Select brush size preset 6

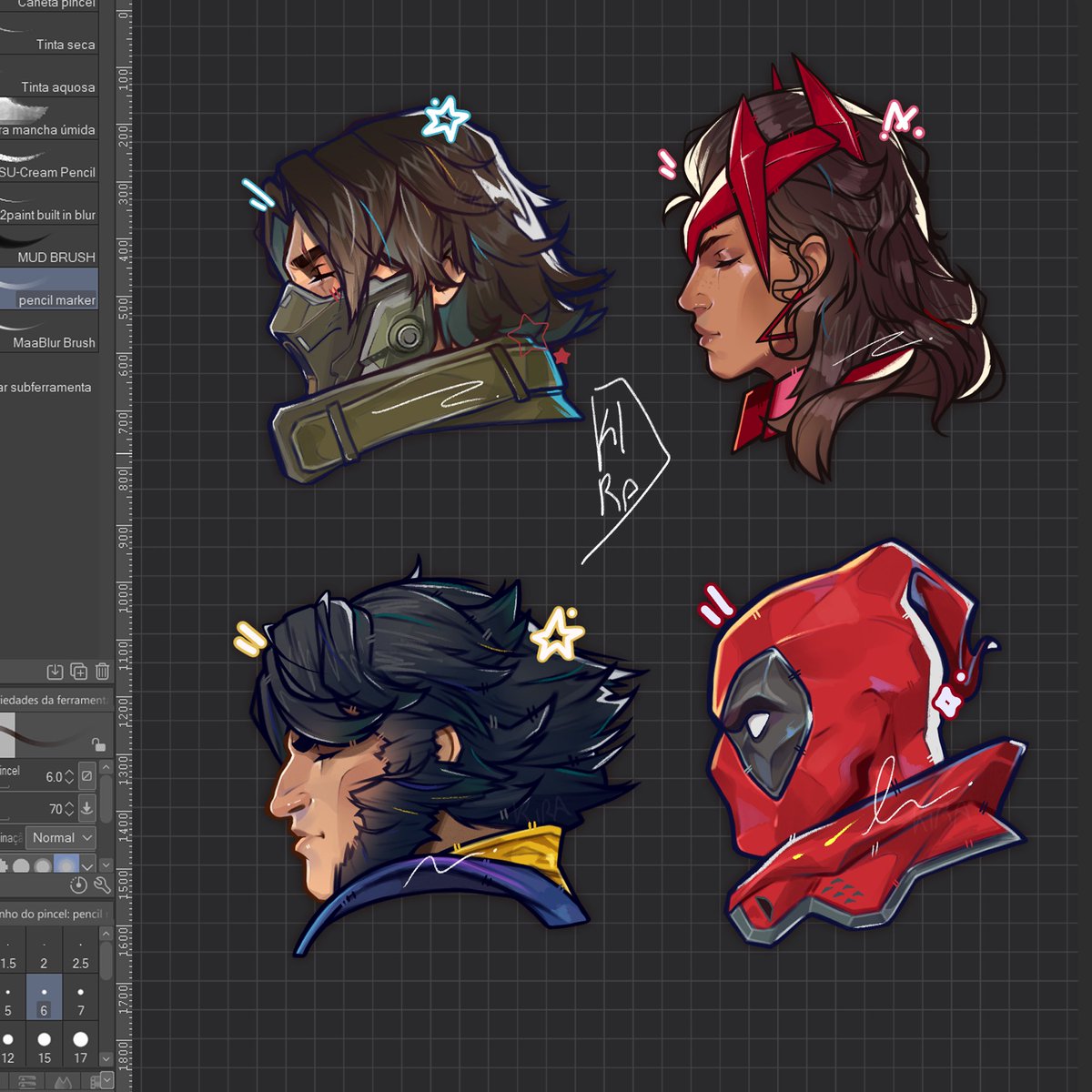[44, 998]
